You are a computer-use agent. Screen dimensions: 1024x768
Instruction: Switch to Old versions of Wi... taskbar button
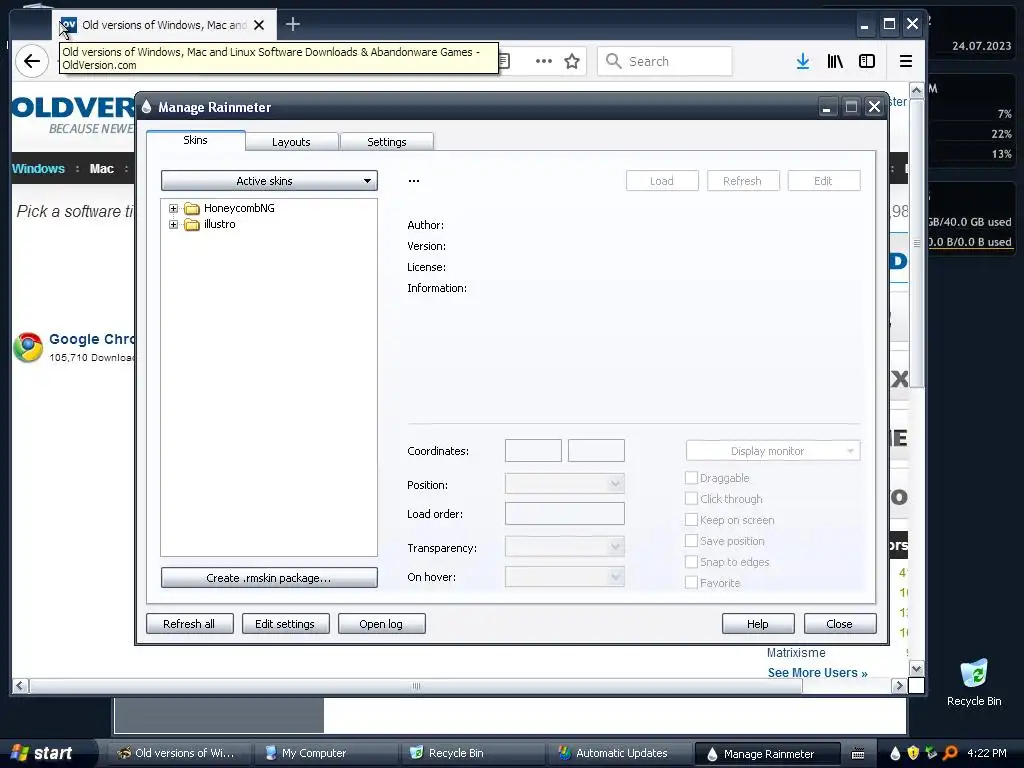coord(178,753)
